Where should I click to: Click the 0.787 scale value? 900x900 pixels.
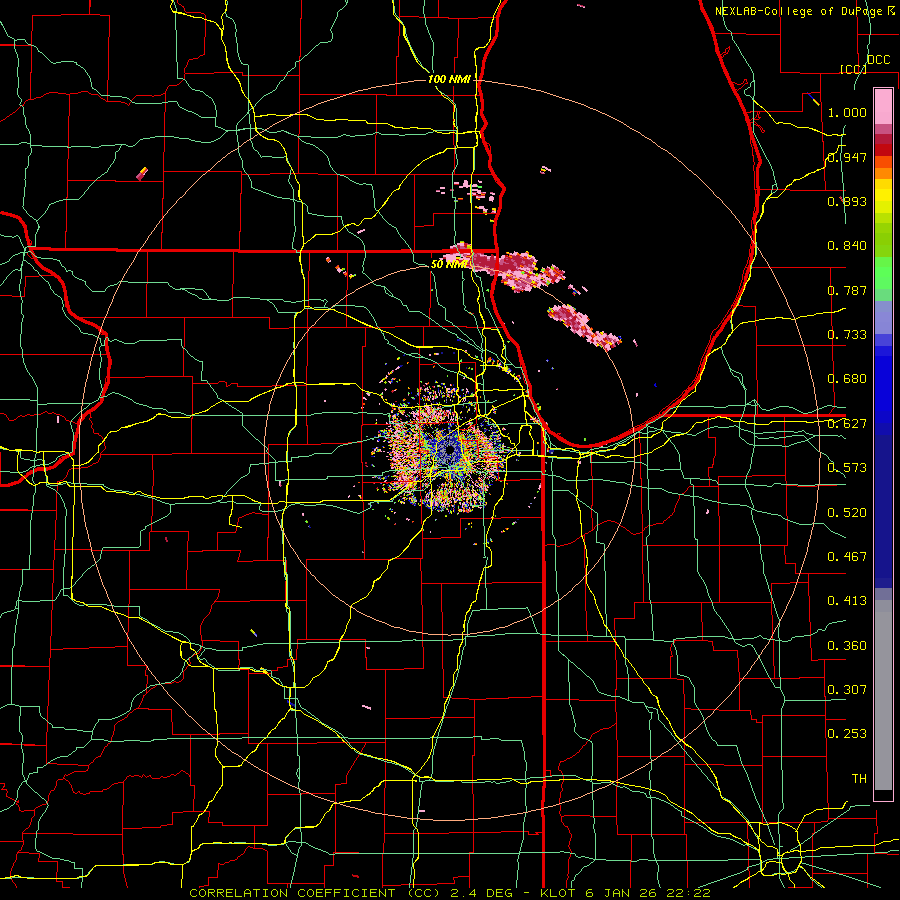pos(847,290)
